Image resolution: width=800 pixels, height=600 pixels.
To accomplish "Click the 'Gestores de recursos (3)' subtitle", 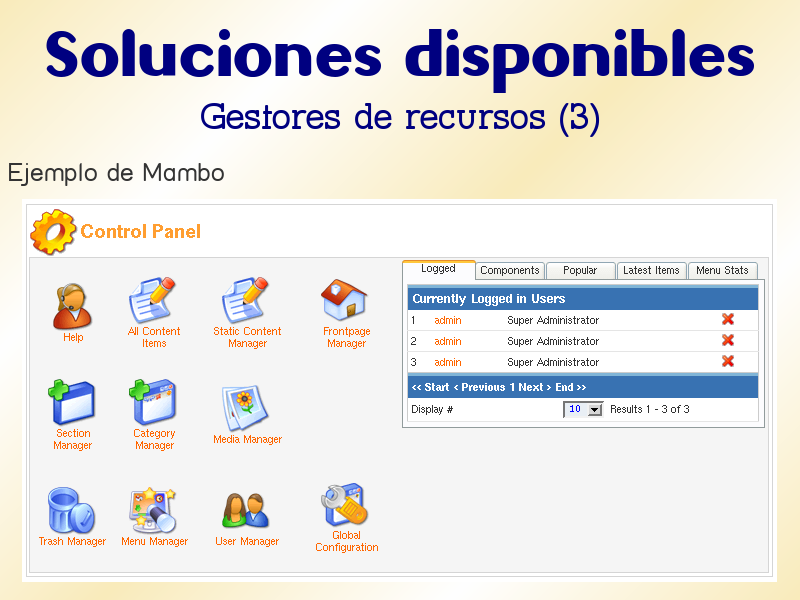I will 399,118.
